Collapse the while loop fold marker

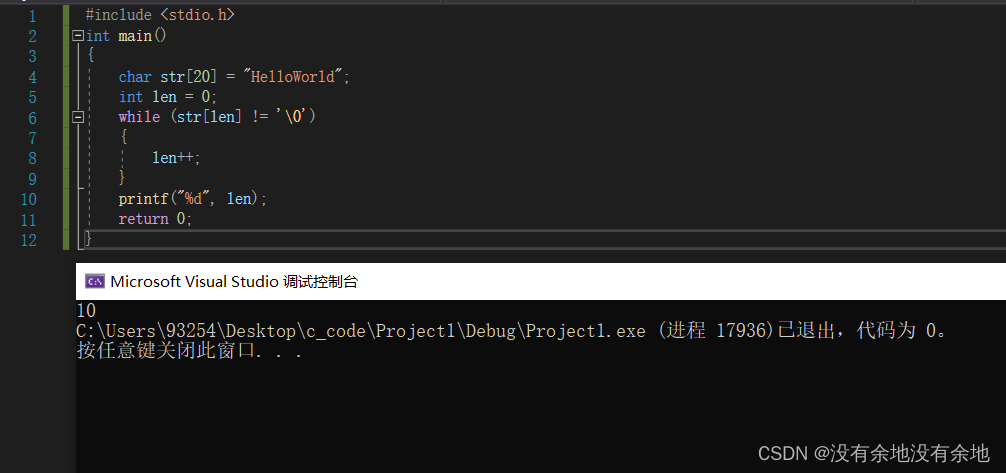point(78,117)
